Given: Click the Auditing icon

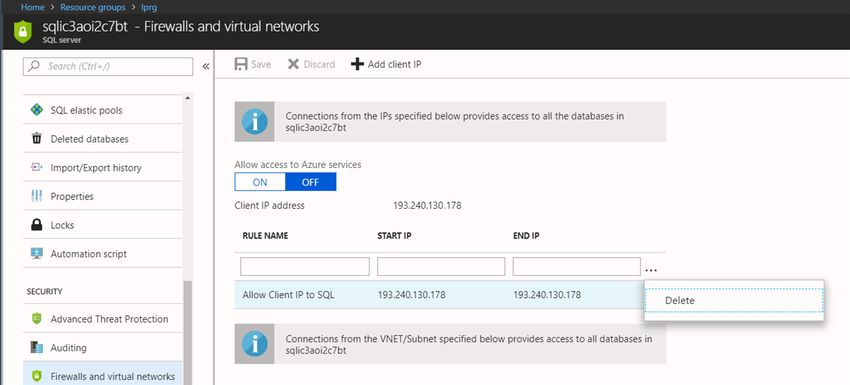Looking at the screenshot, I should tap(37, 348).
